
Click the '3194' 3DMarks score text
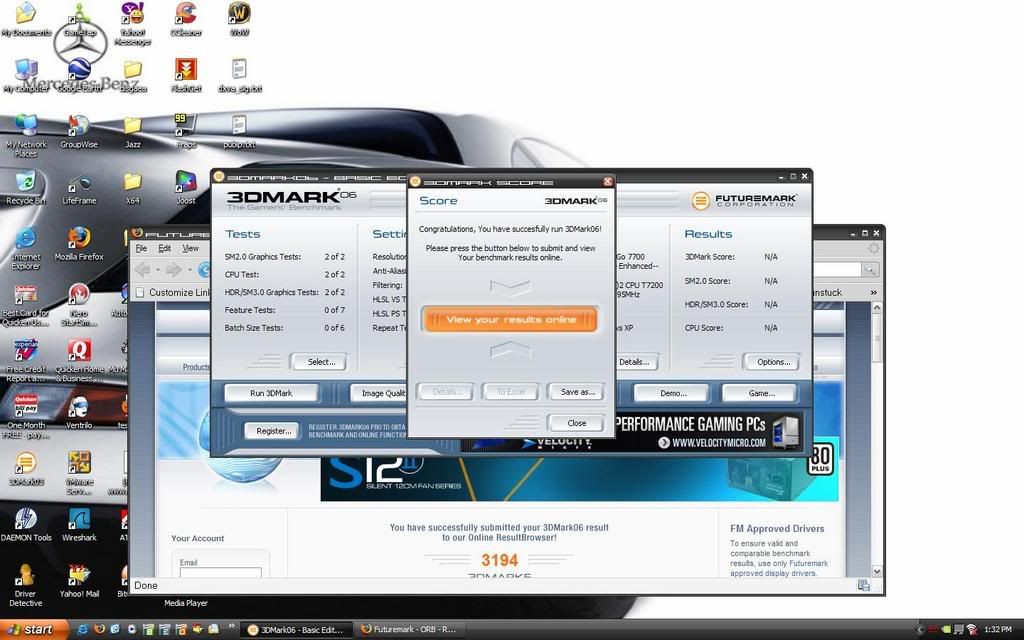point(500,560)
